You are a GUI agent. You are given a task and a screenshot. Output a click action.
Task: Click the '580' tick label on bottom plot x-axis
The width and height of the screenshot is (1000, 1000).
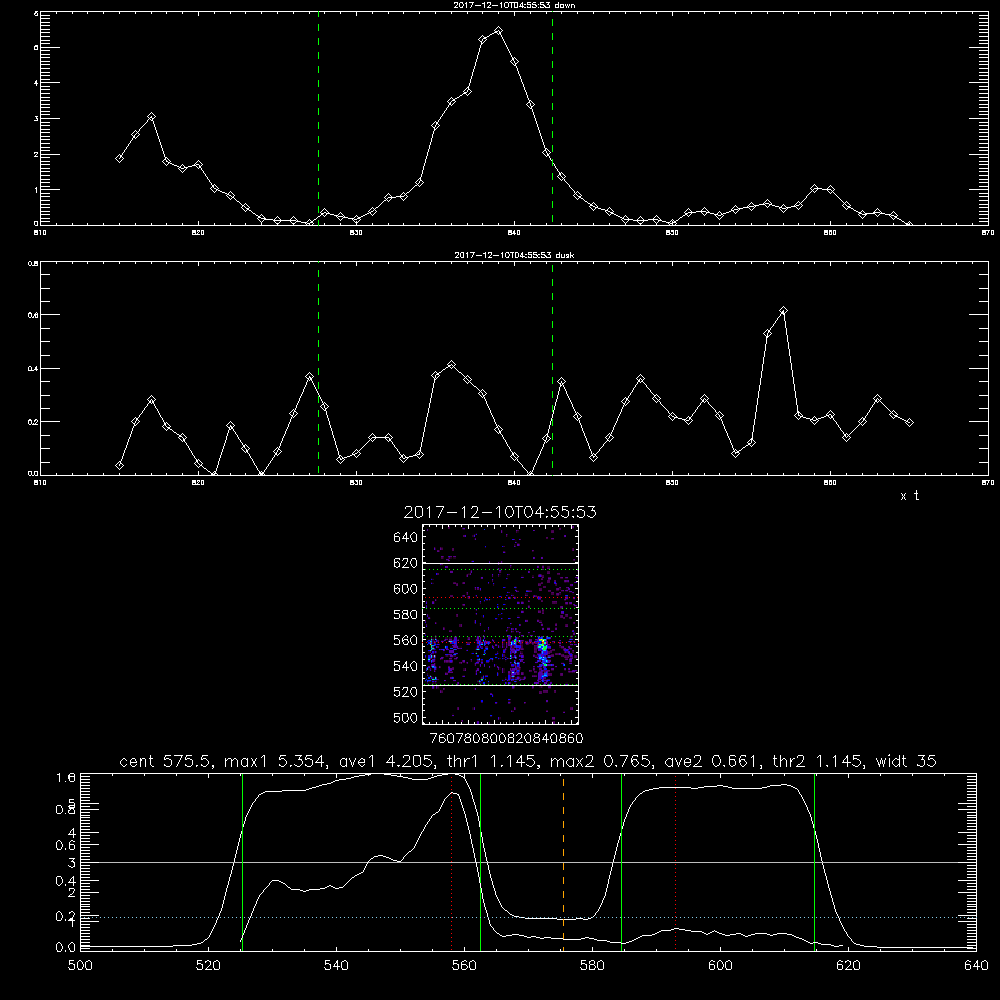pyautogui.click(x=592, y=965)
